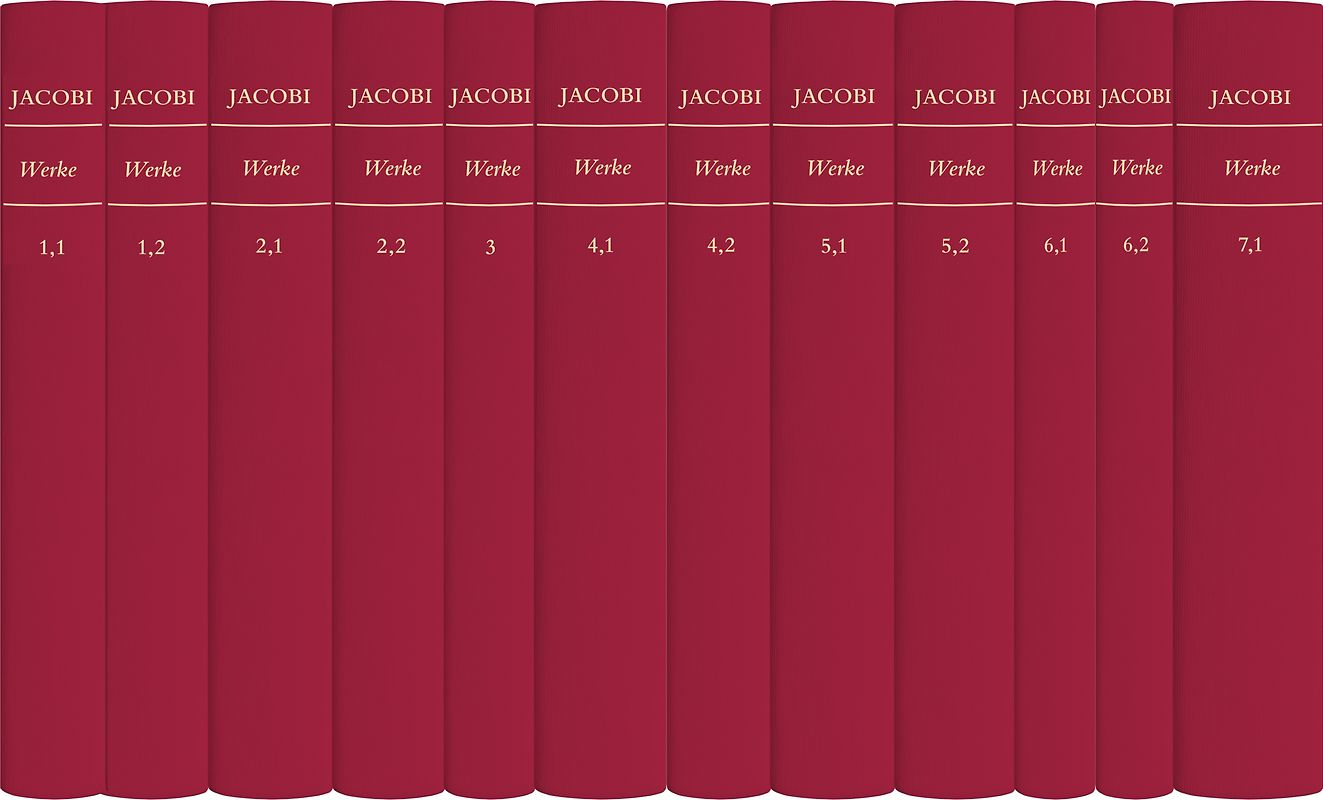Viewport: 1323px width, 800px height.
Task: Click the volume number 3 label
Action: [x=490, y=248]
